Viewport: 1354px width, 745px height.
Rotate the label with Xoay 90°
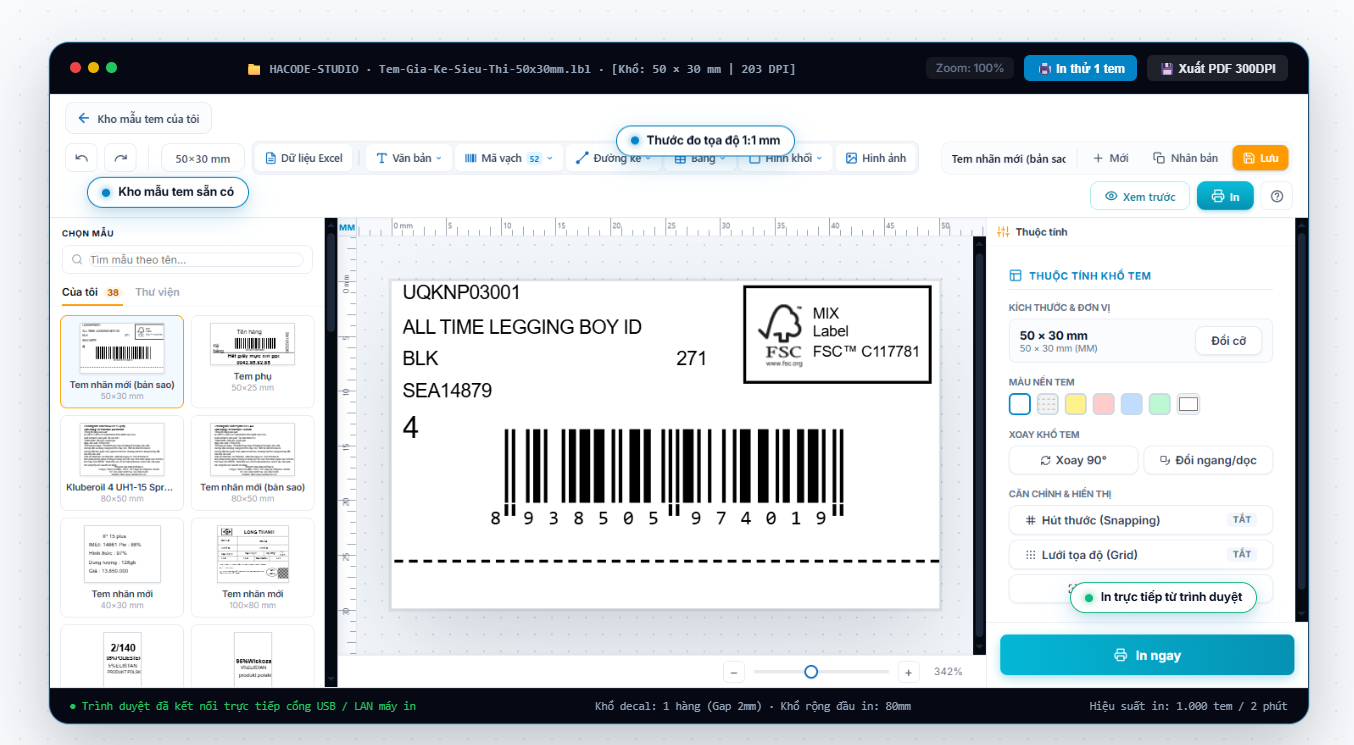click(x=1074, y=460)
